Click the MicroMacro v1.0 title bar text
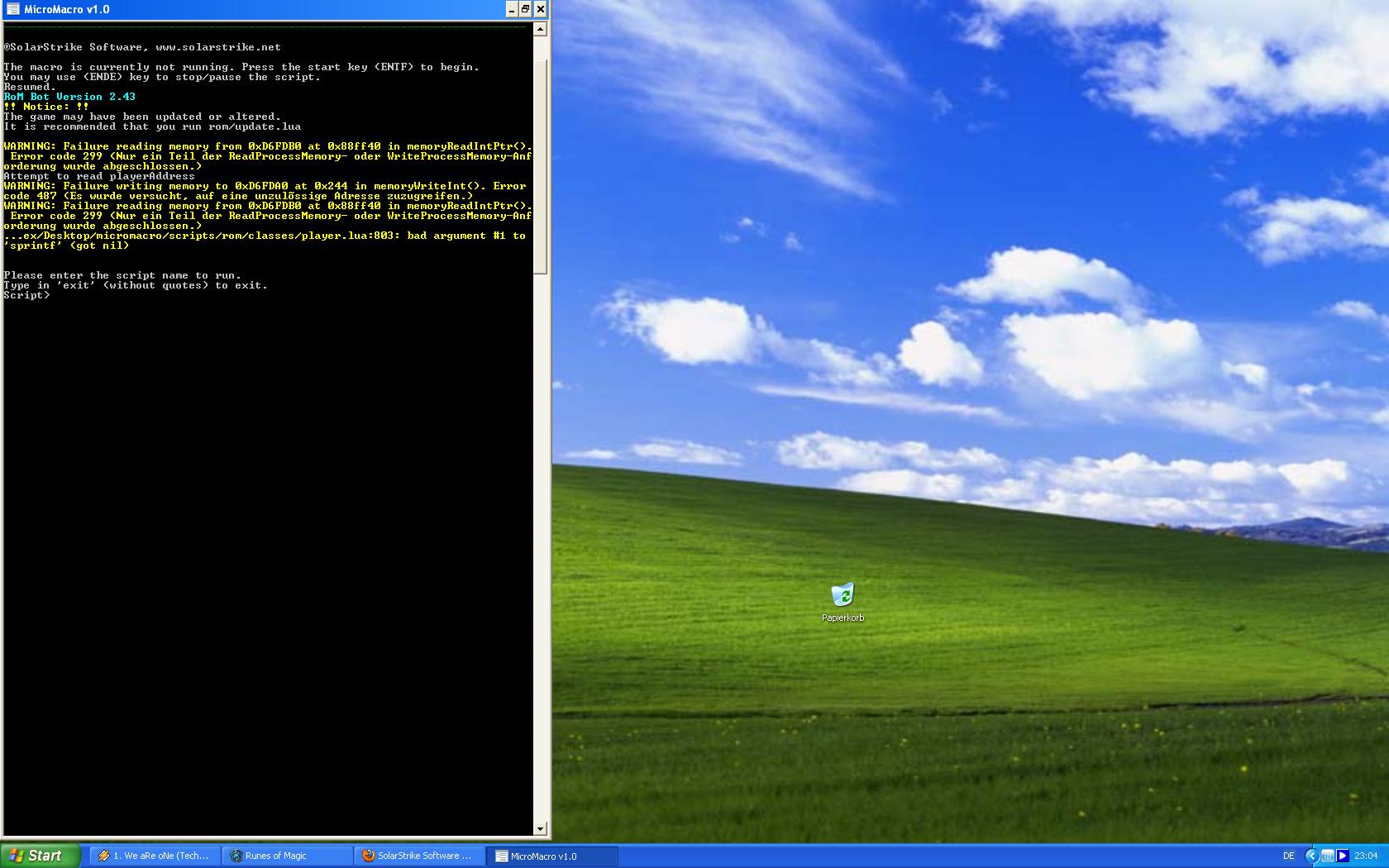 click(x=67, y=9)
